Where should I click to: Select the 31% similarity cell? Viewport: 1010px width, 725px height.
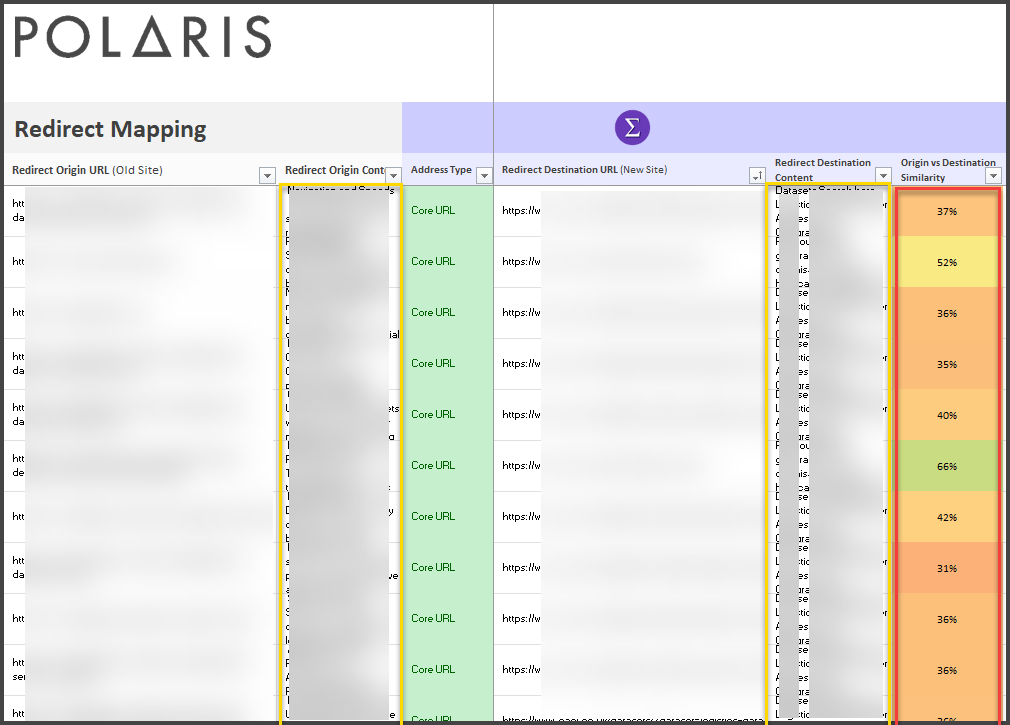[947, 569]
